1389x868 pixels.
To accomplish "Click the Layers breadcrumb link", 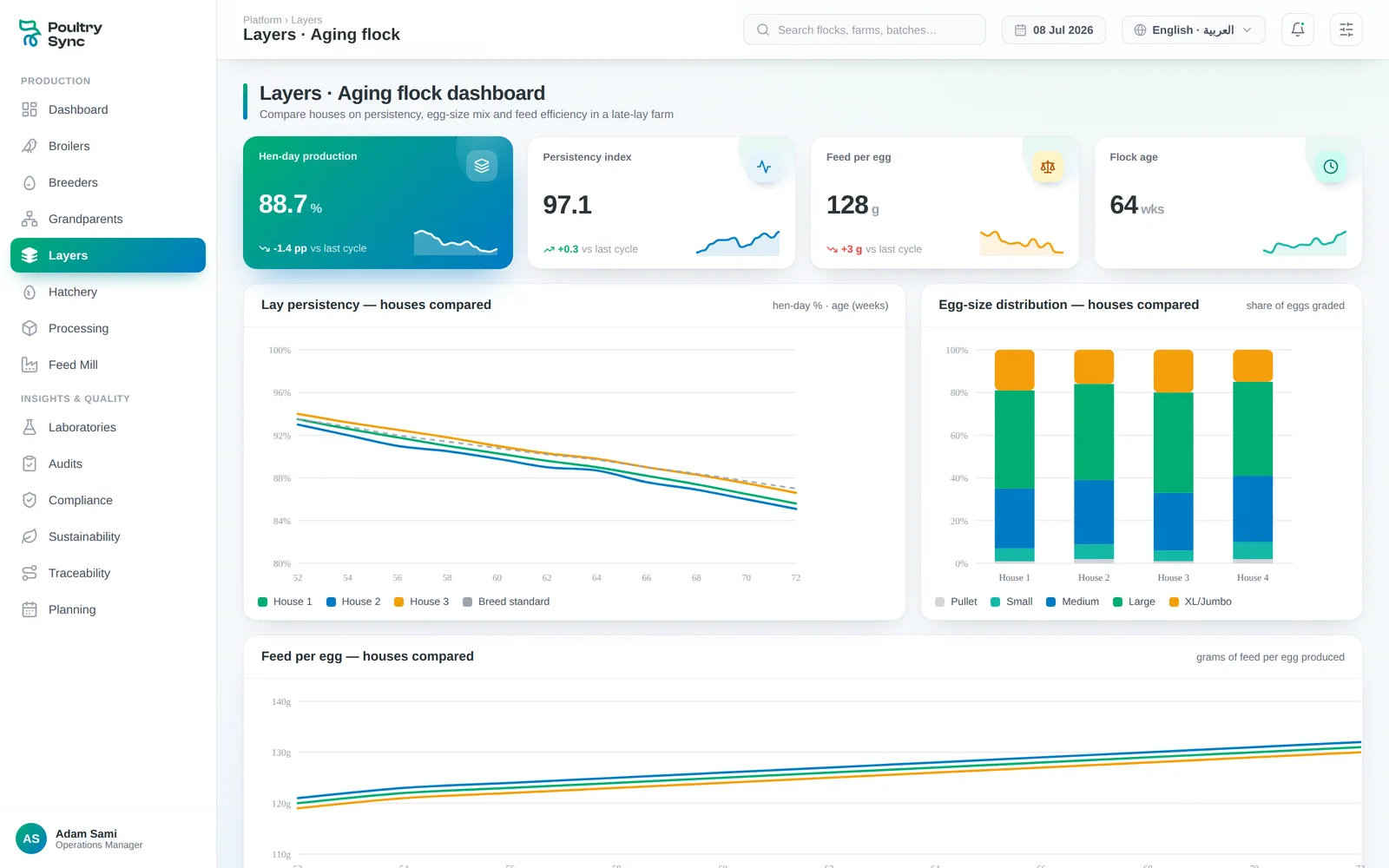I will coord(306,20).
